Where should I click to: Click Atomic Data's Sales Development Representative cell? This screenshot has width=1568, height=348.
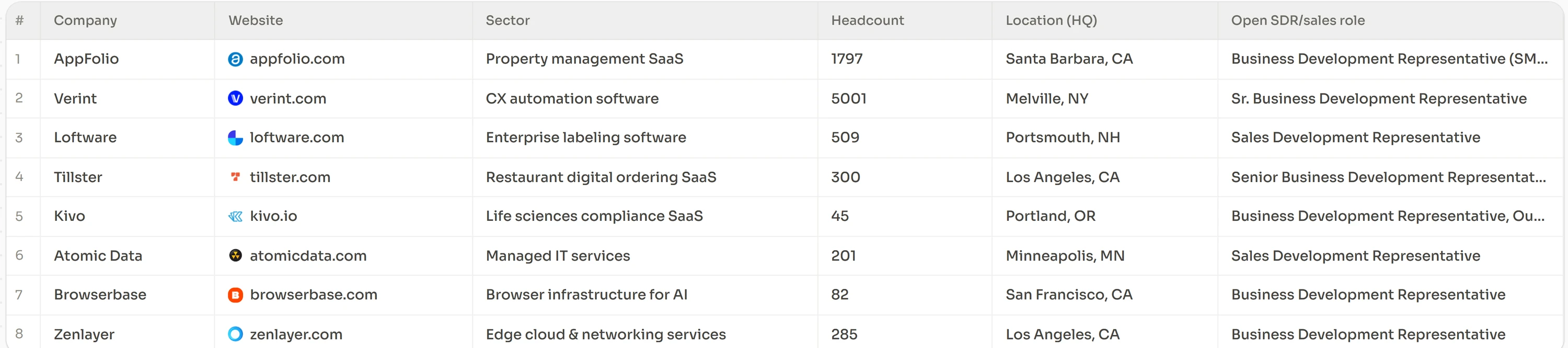pos(1390,256)
